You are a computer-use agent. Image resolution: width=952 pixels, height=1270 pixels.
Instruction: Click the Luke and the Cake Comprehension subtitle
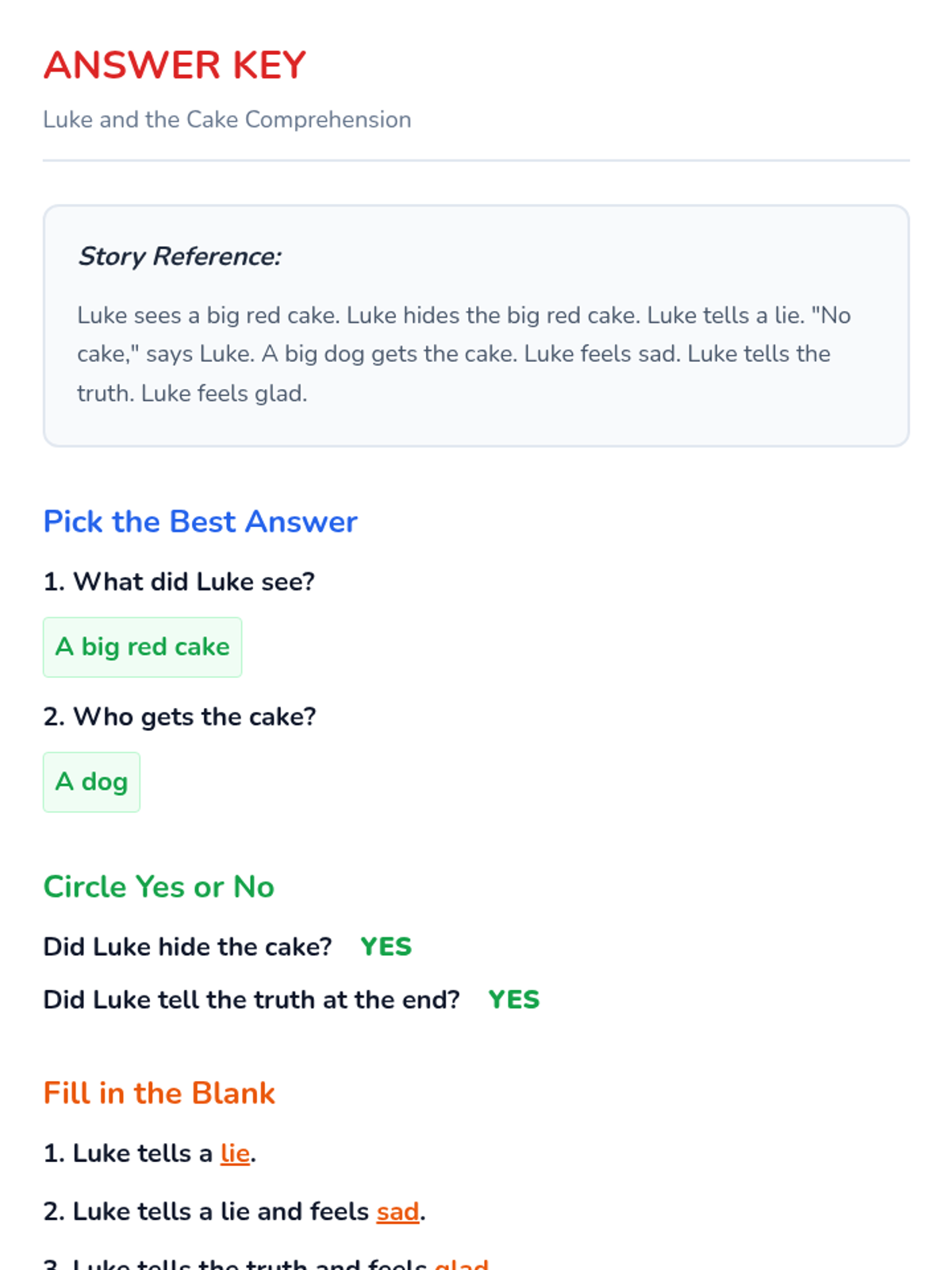[x=227, y=120]
